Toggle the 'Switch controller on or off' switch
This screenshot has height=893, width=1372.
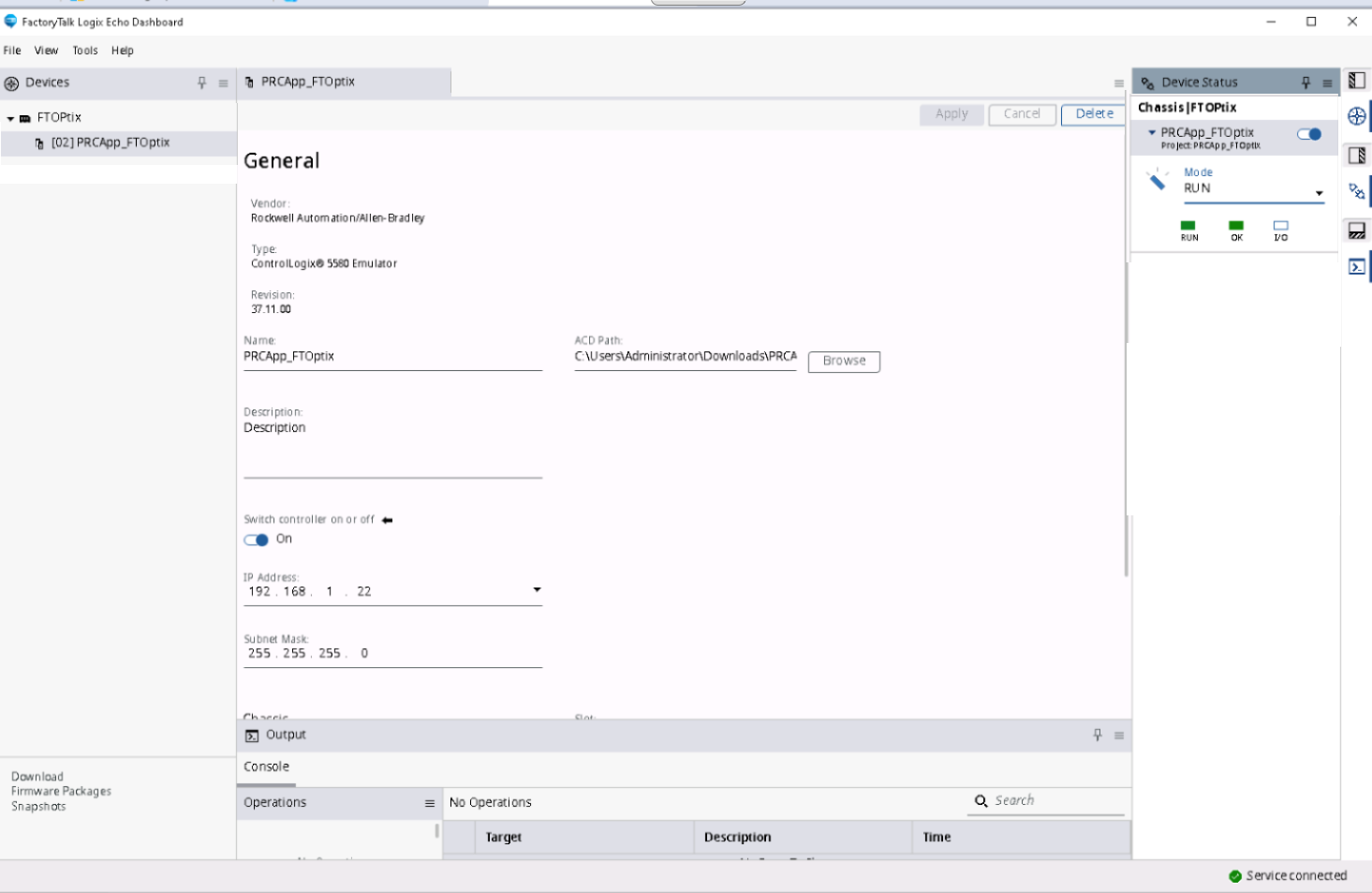pos(256,540)
